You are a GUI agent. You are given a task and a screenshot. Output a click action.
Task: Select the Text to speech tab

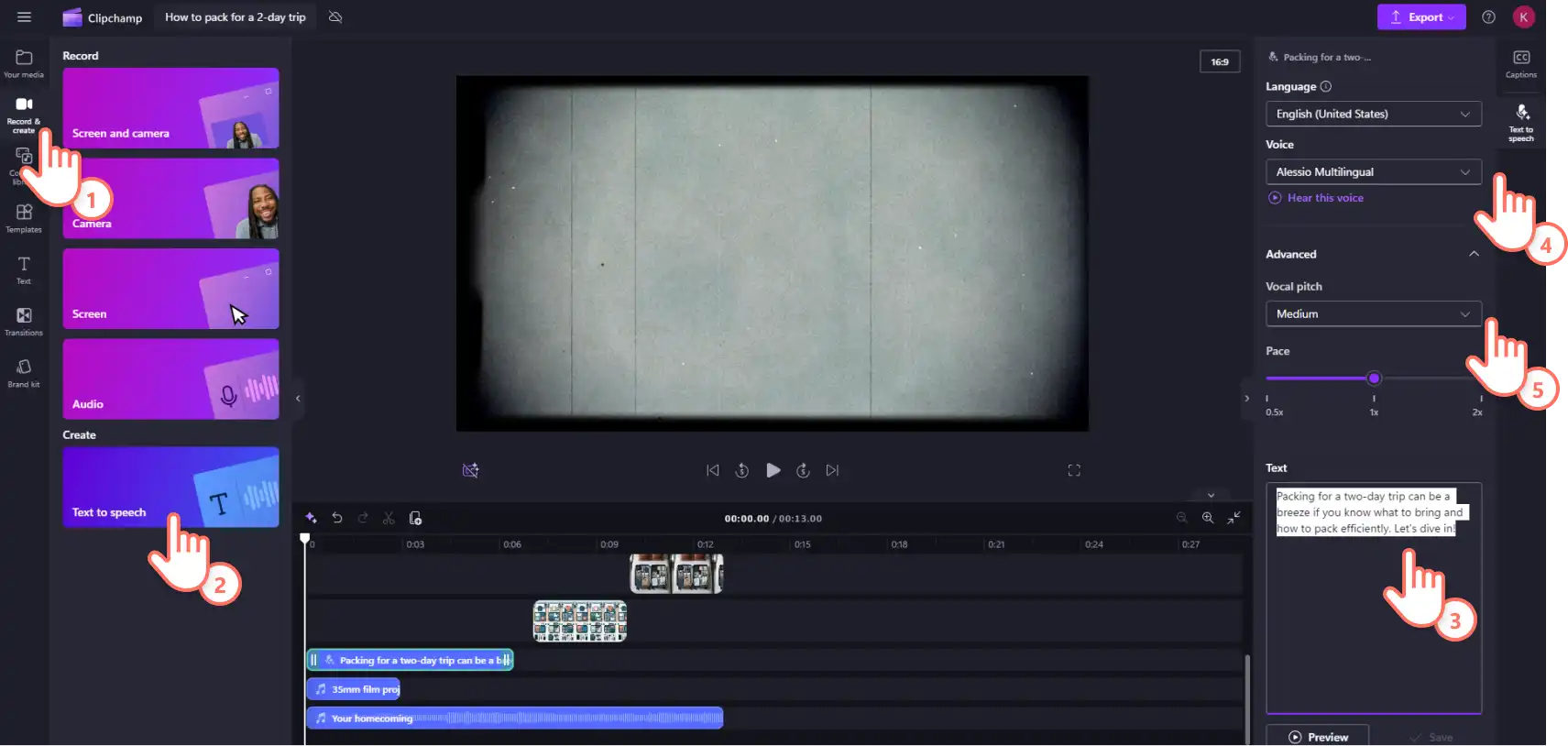pyautogui.click(x=1521, y=122)
